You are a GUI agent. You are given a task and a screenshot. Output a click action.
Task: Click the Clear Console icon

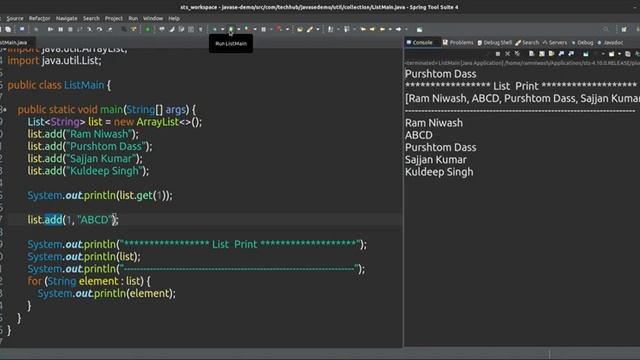point(531,54)
